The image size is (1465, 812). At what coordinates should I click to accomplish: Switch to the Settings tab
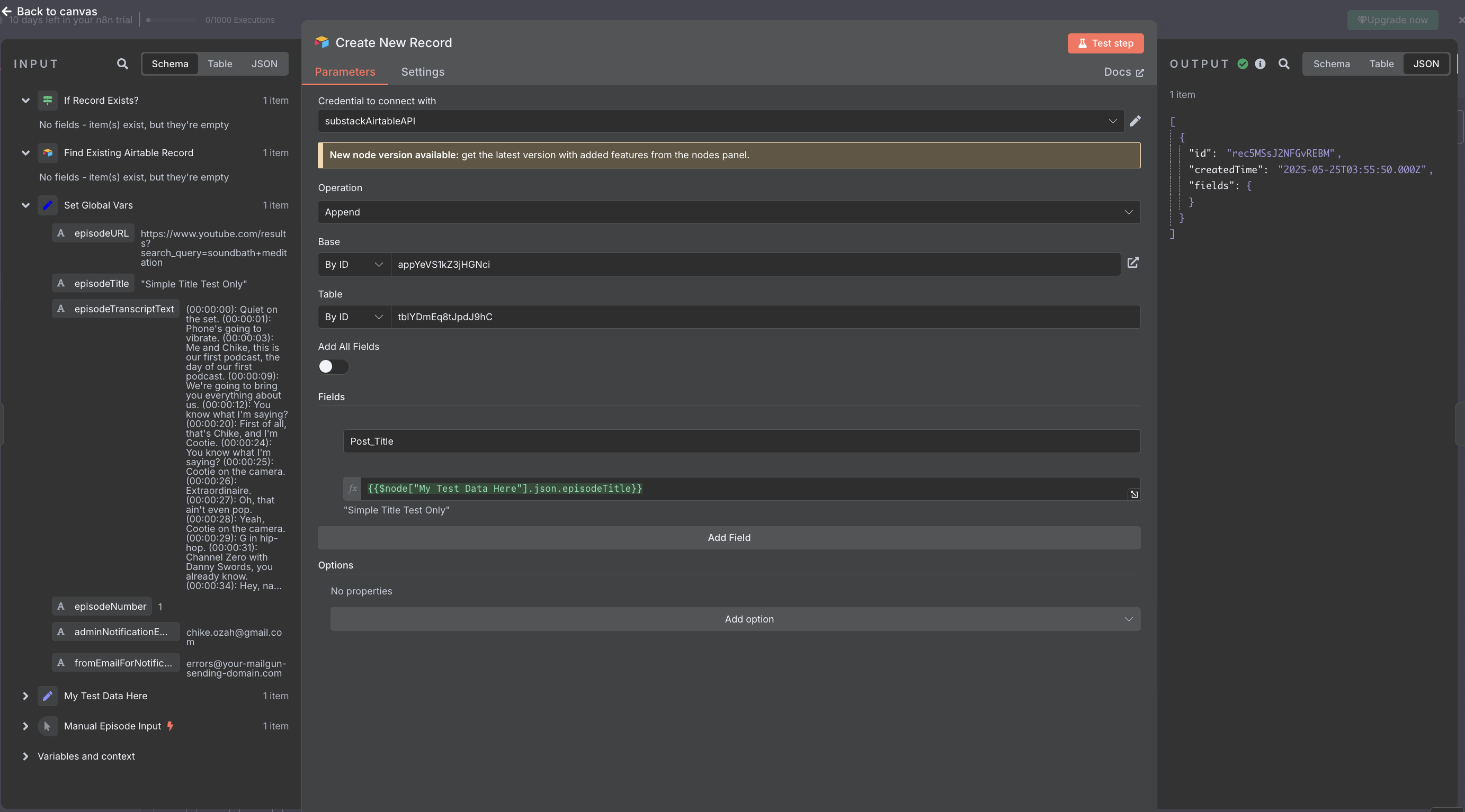(423, 71)
